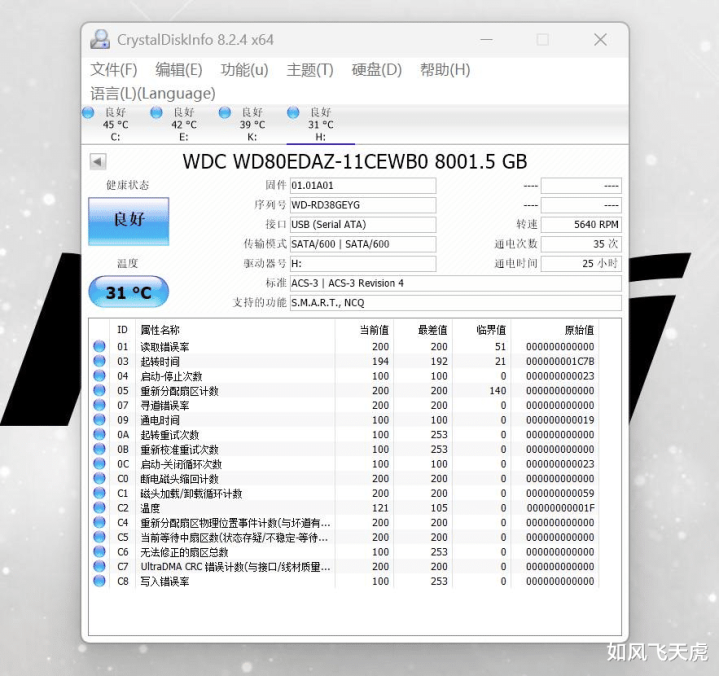The height and width of the screenshot is (676, 719).
Task: Click status orb for attribute C5 row
Action: [x=99, y=537]
